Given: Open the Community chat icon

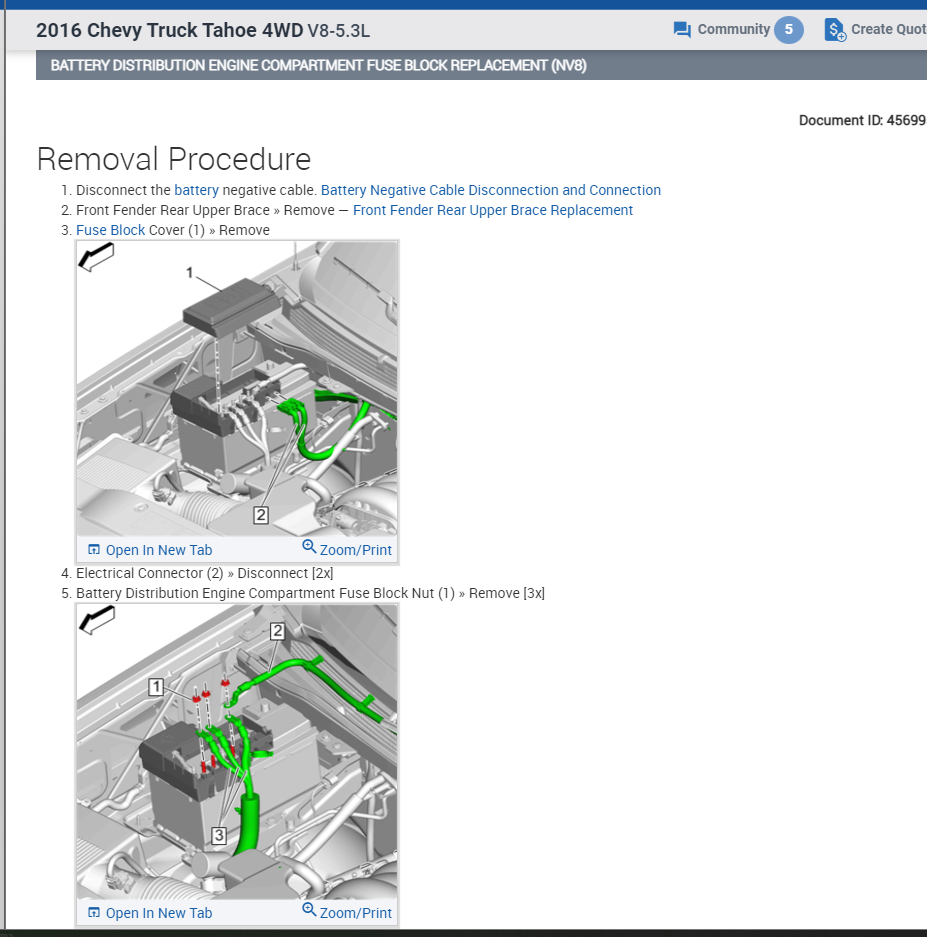Looking at the screenshot, I should (x=682, y=29).
